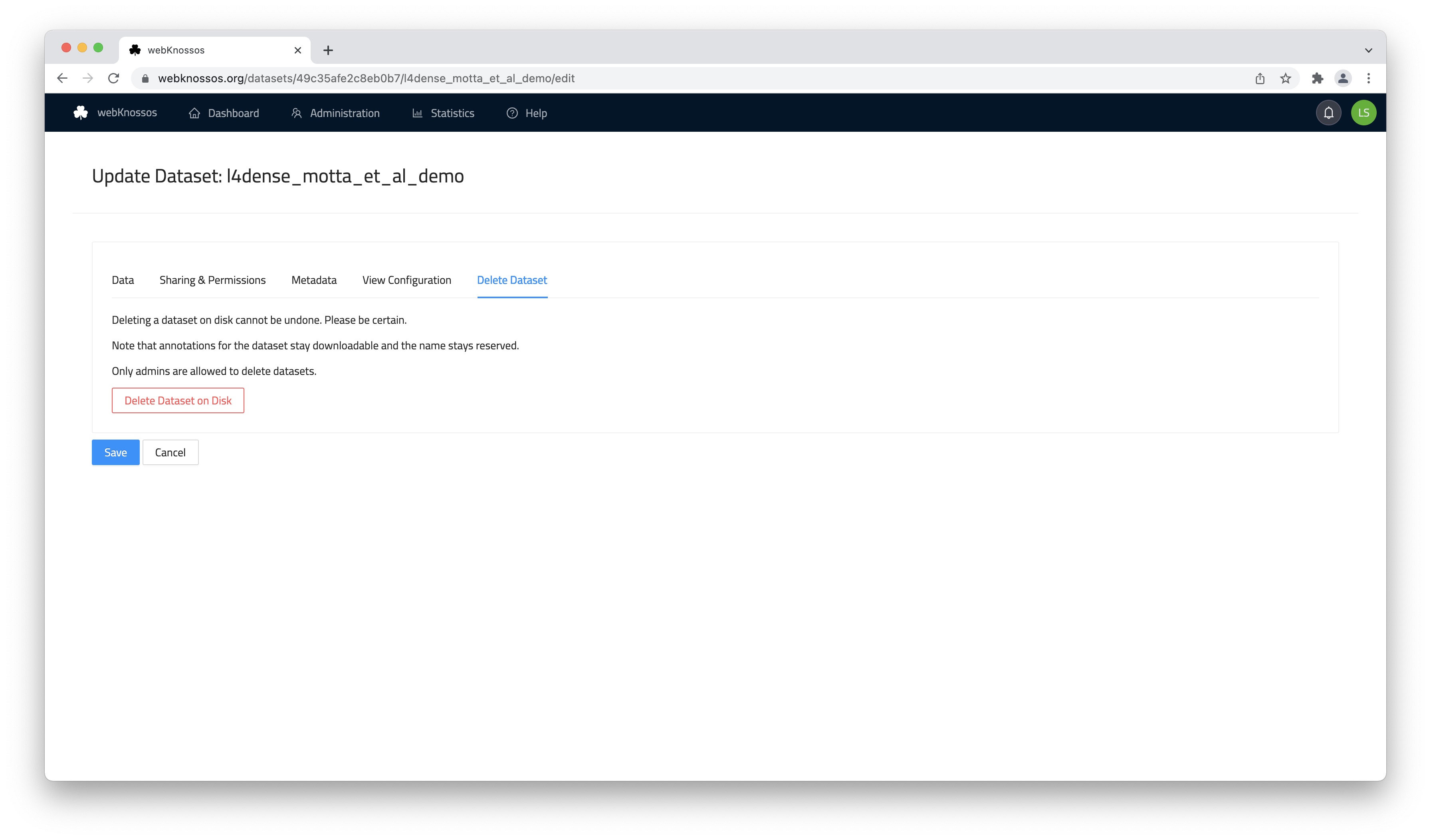
Task: Expand the tab search chevron
Action: [x=1369, y=50]
